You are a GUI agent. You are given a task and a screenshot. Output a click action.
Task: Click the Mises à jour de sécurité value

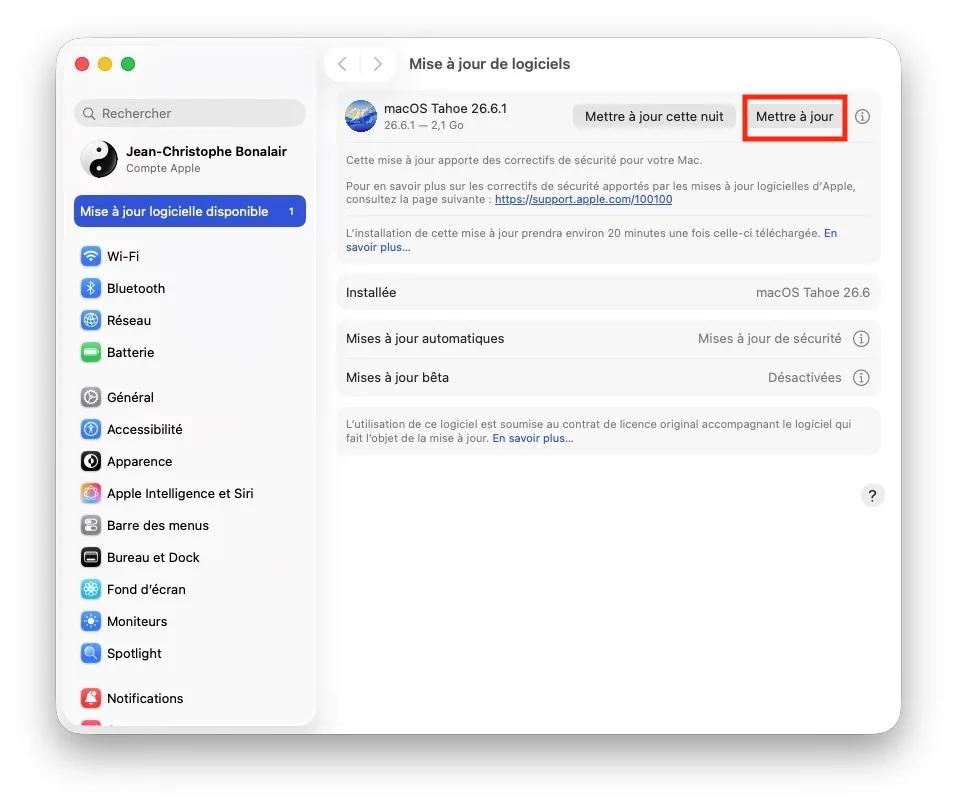(770, 339)
